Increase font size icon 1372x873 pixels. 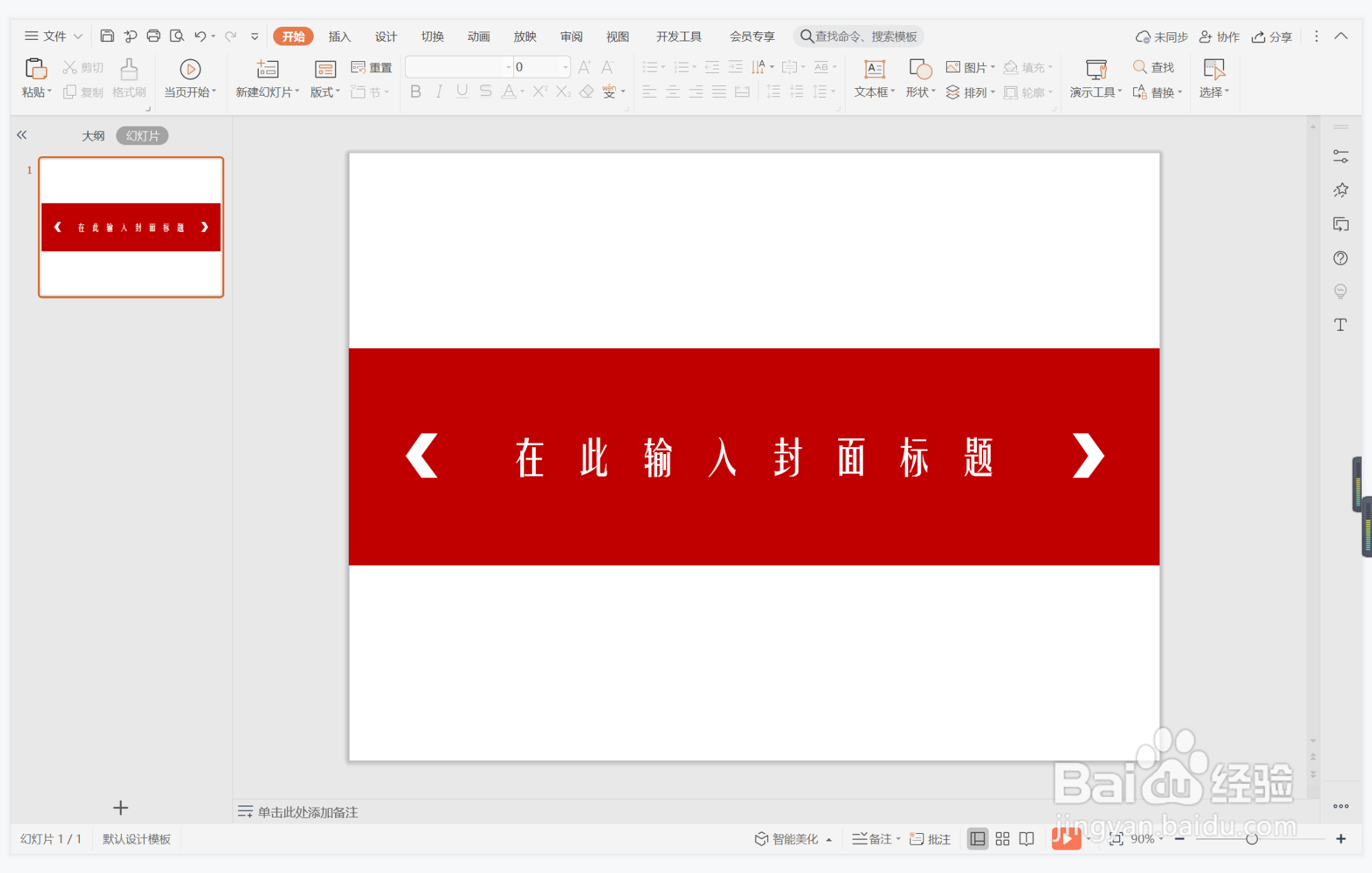click(584, 67)
